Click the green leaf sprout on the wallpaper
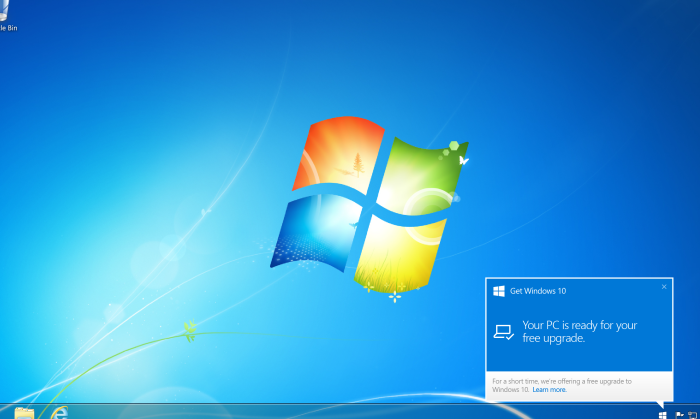The width and height of the screenshot is (700, 419). pos(190,331)
